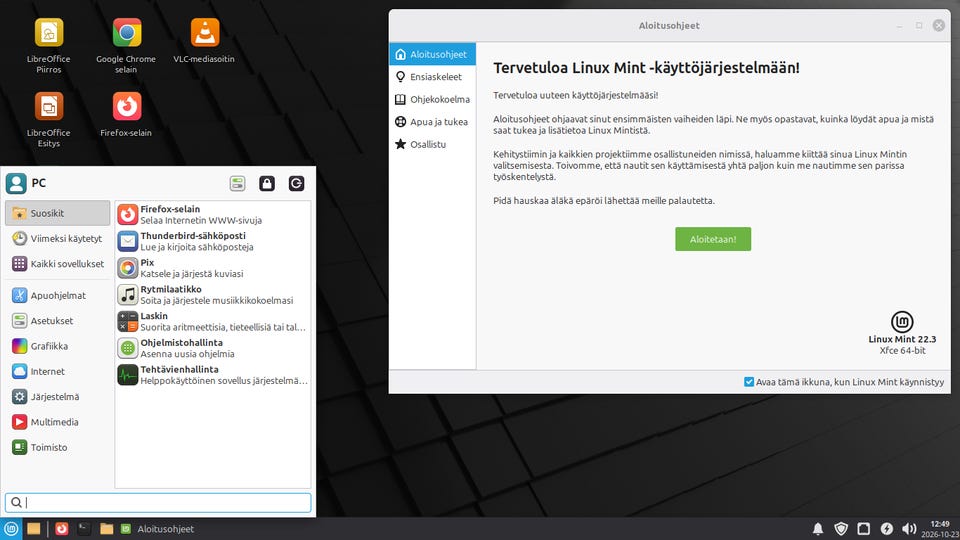Click Aloitusohjeet taskbar window button
The width and height of the screenshot is (960, 540).
point(158,528)
